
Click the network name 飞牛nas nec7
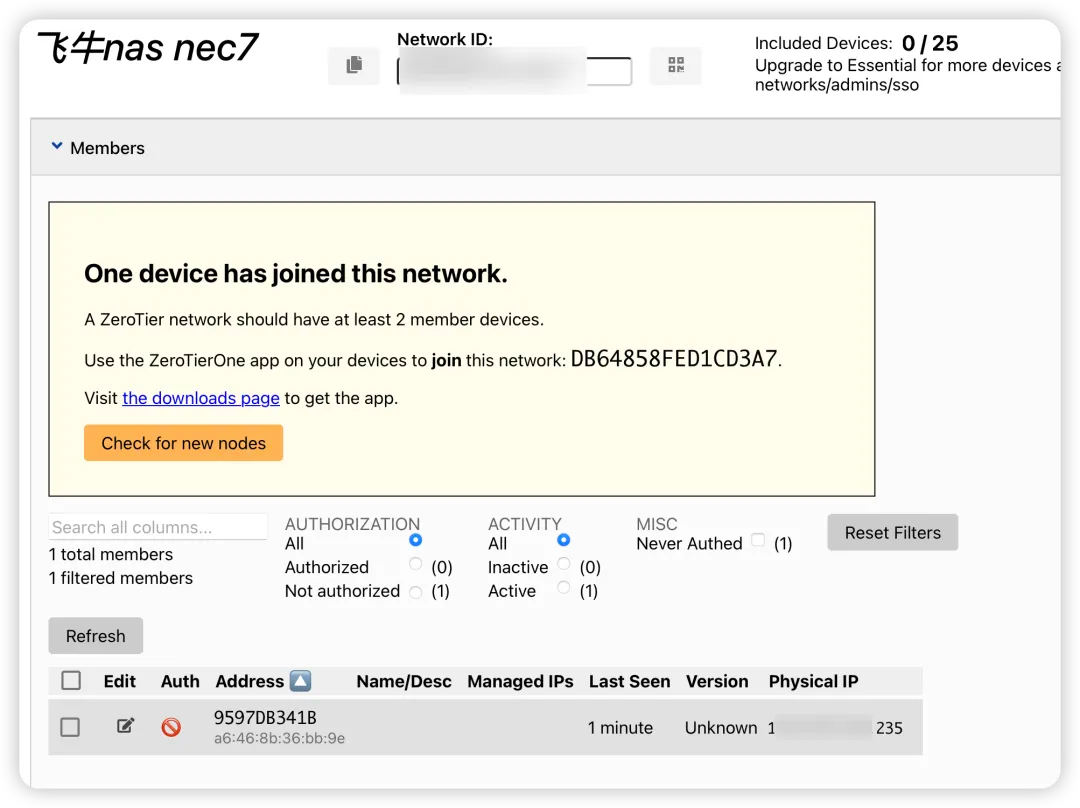(x=147, y=48)
